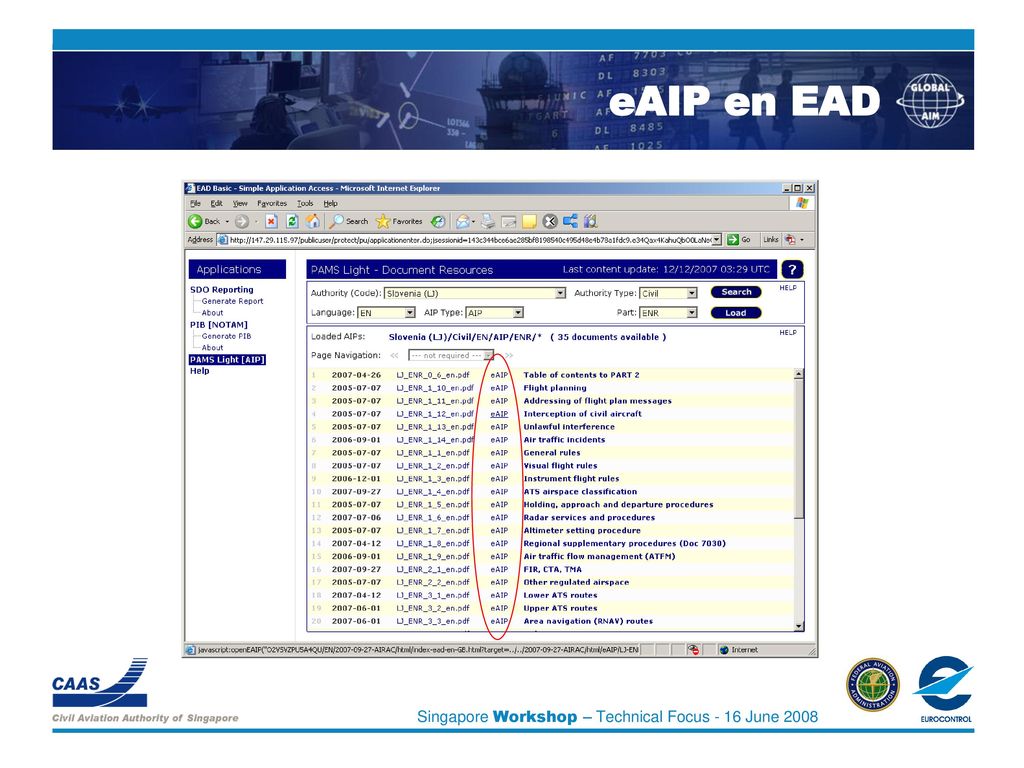The image size is (1024, 768).
Task: Click the Print icon in toolbar
Action: [x=488, y=221]
